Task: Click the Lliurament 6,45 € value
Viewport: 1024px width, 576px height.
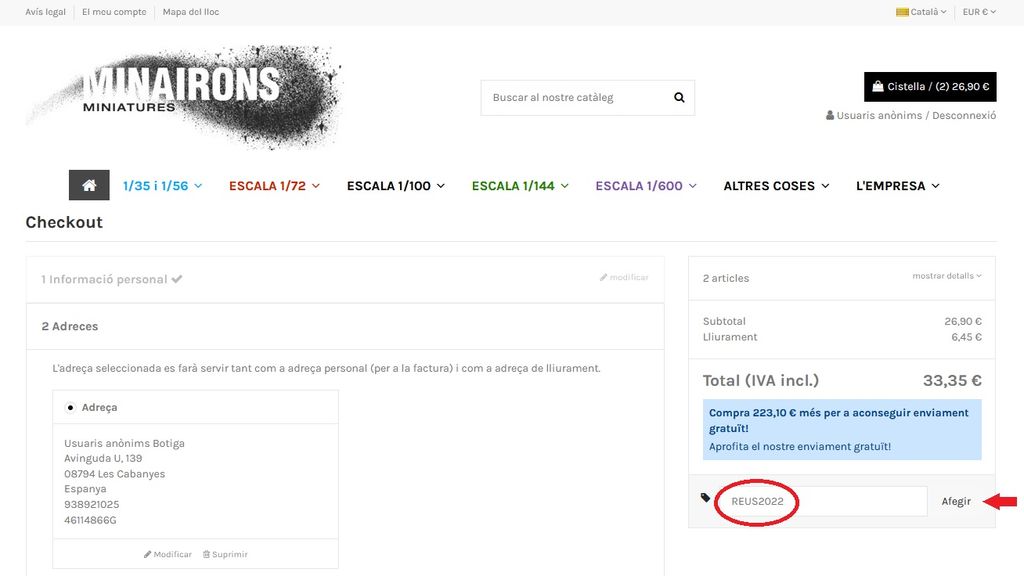Action: pos(967,337)
